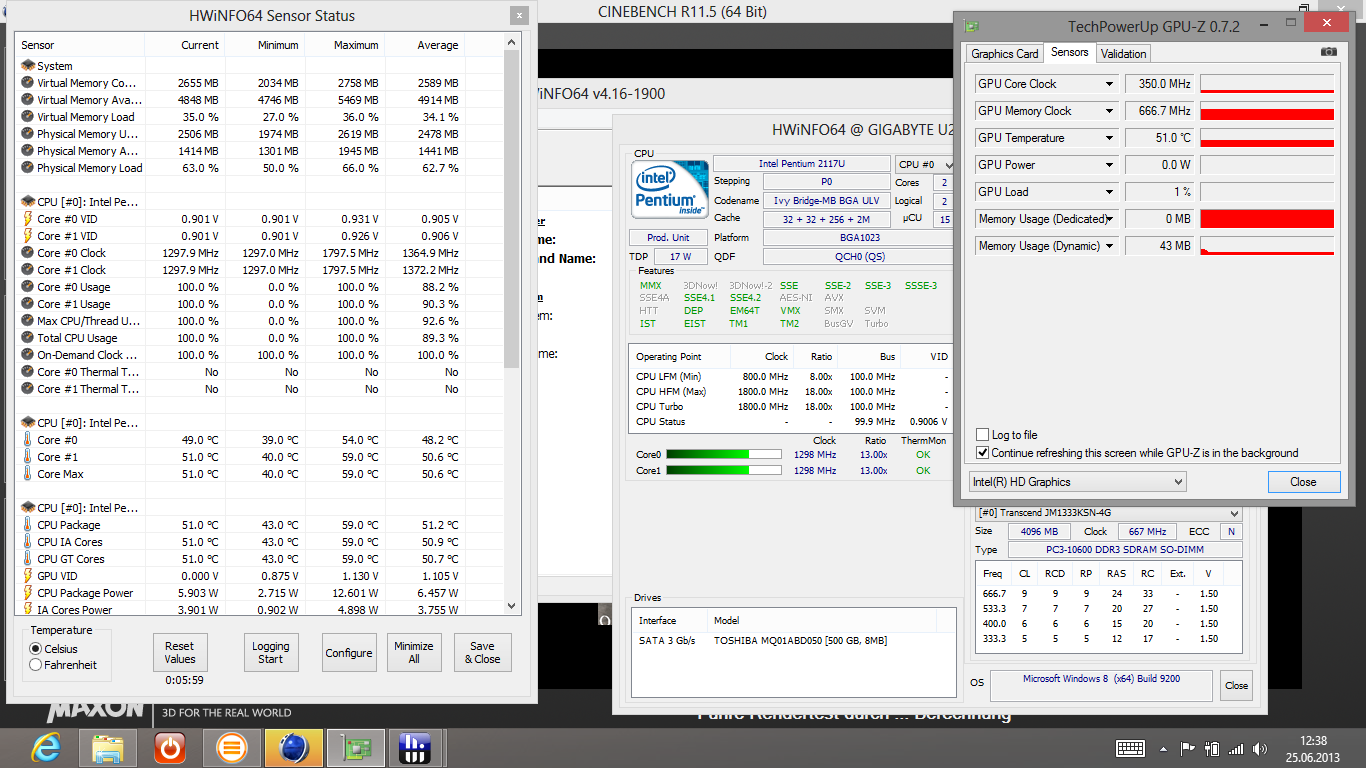
Task: Click the Maximum column header
Action: tap(345, 45)
